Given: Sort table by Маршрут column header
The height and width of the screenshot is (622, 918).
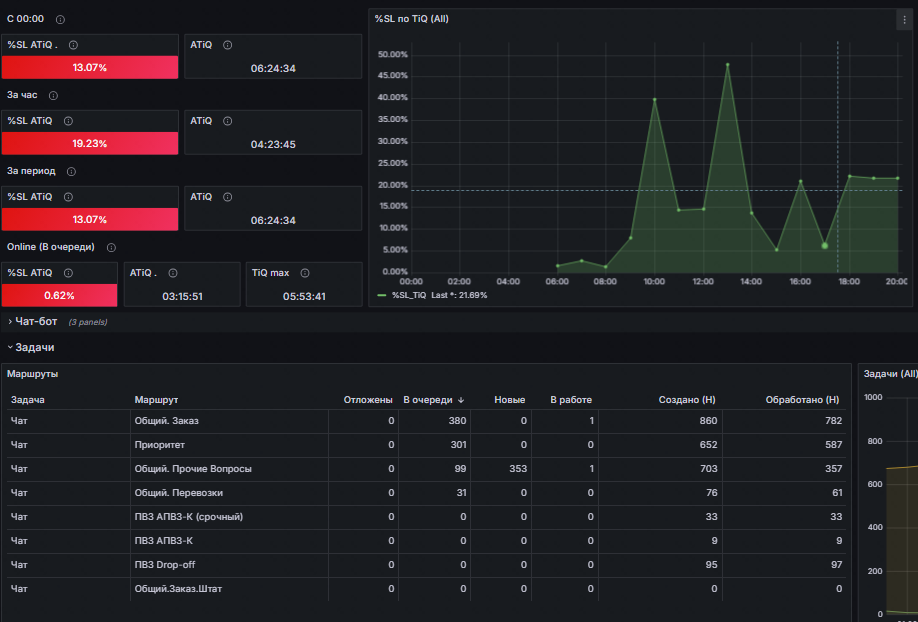Looking at the screenshot, I should pos(156,399).
